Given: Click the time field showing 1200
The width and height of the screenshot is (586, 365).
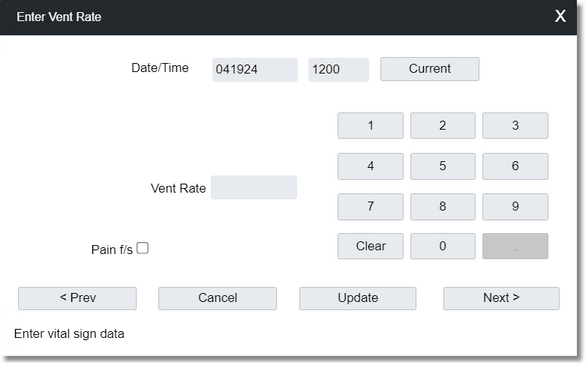Looking at the screenshot, I should coord(339,69).
